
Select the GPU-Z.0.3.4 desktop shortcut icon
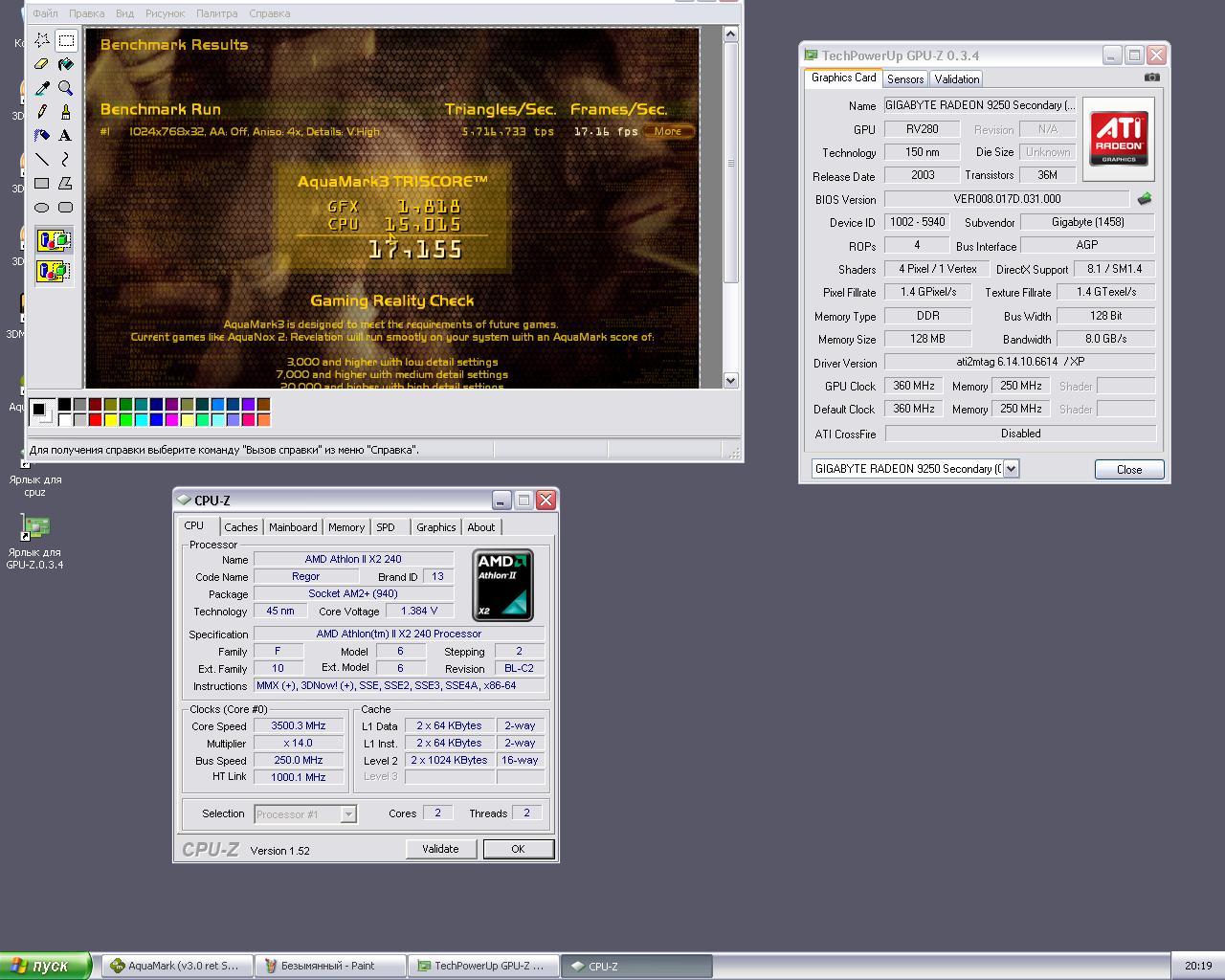(x=34, y=527)
